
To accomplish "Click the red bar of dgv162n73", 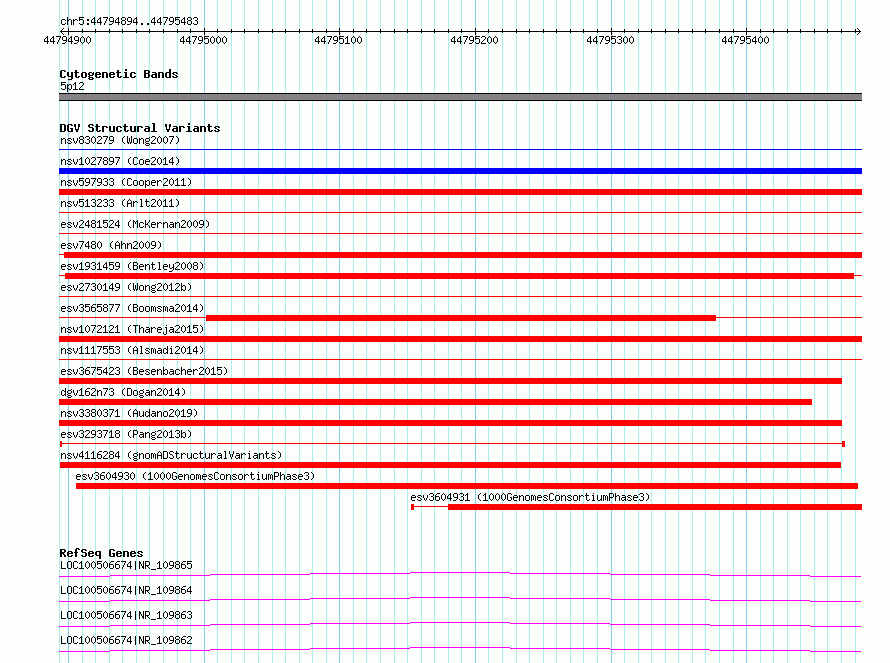I will click(x=435, y=402).
